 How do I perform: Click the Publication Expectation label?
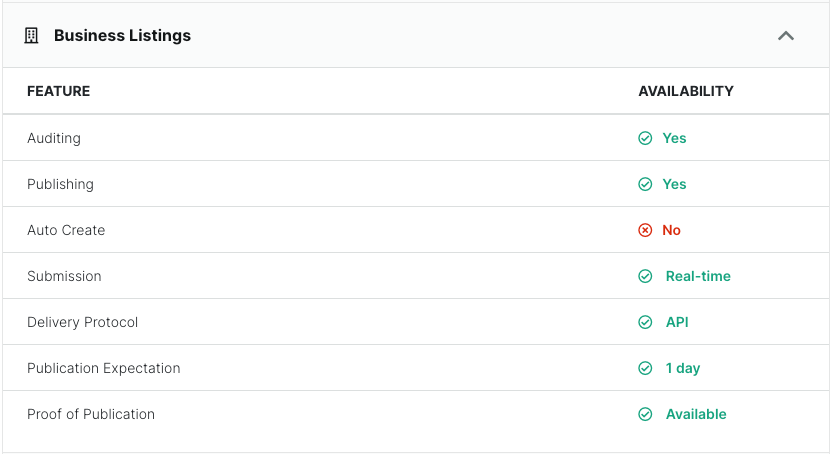(104, 368)
